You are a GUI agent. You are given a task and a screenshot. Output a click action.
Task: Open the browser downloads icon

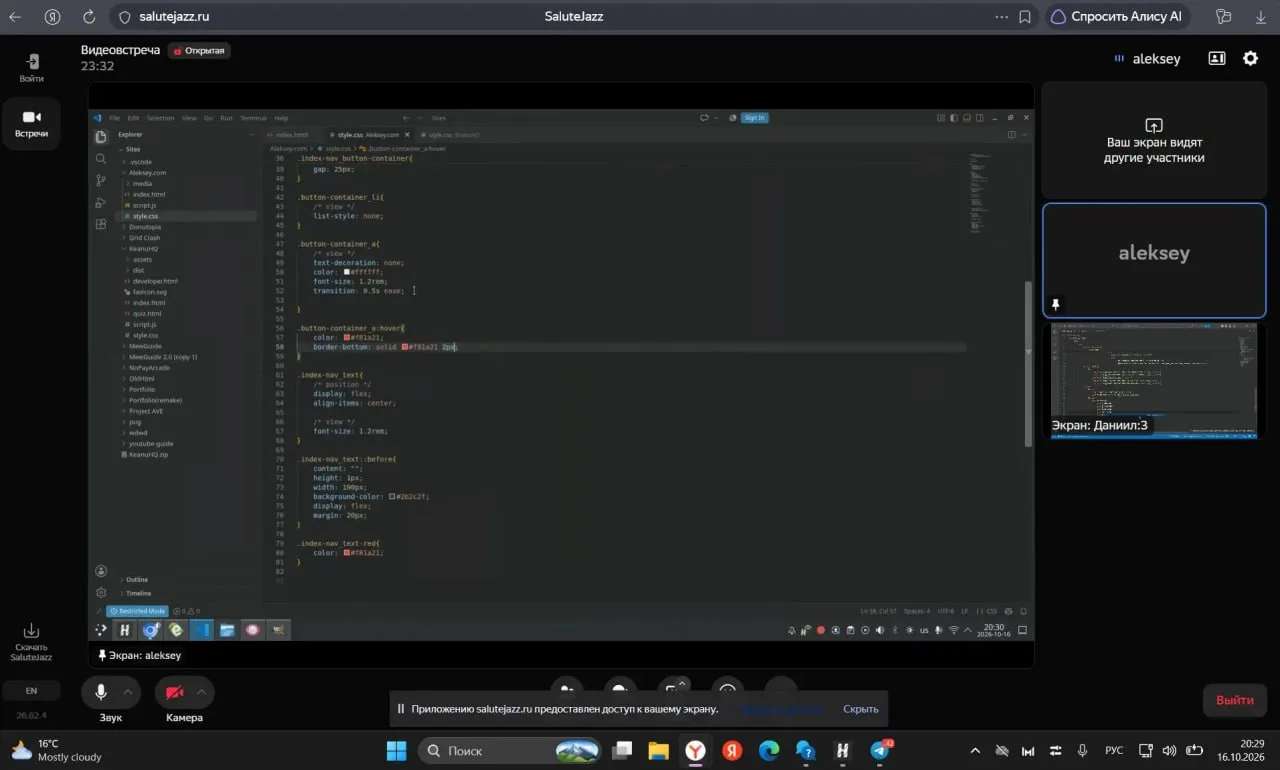coord(1260,17)
